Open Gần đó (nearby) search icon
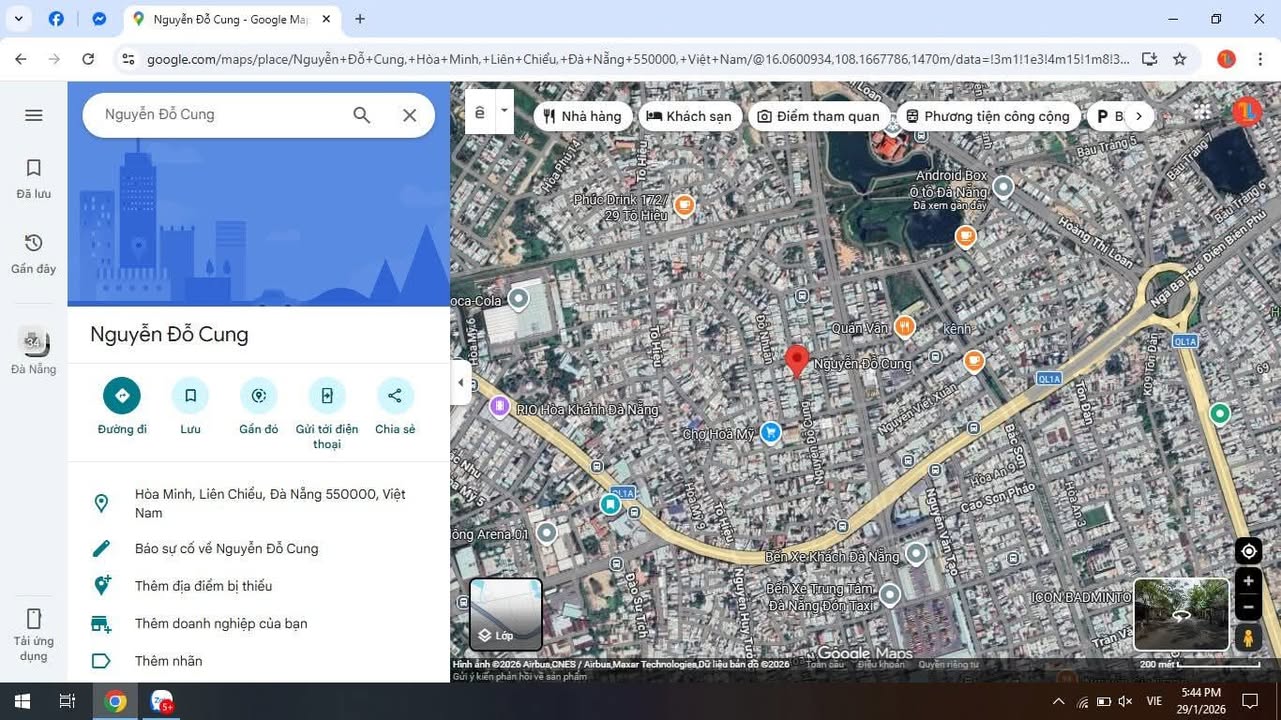Viewport: 1281px width, 720px height. point(257,395)
